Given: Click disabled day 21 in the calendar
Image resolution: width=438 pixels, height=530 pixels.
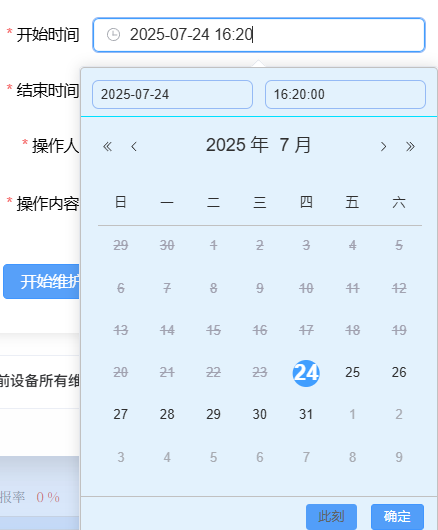Looking at the screenshot, I should (167, 372).
